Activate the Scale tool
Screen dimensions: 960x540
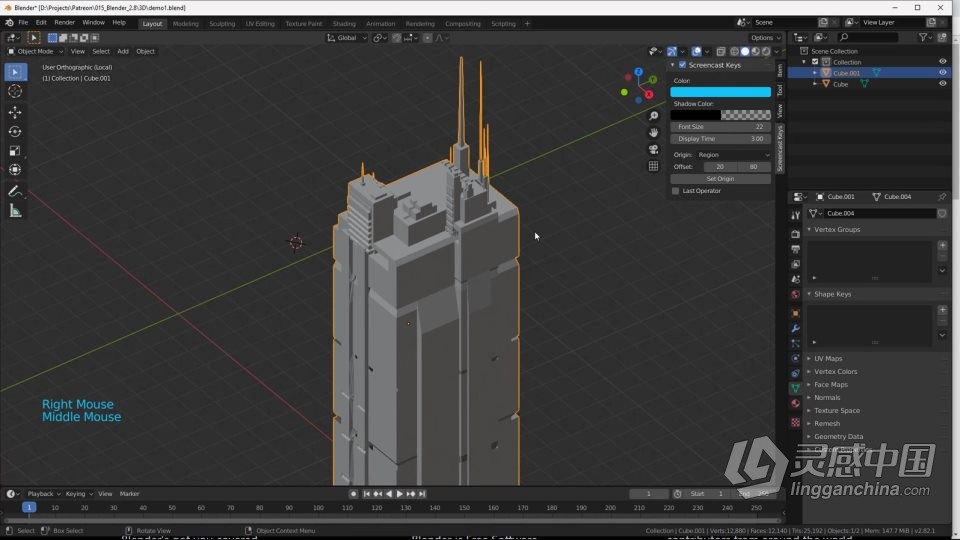tap(15, 151)
